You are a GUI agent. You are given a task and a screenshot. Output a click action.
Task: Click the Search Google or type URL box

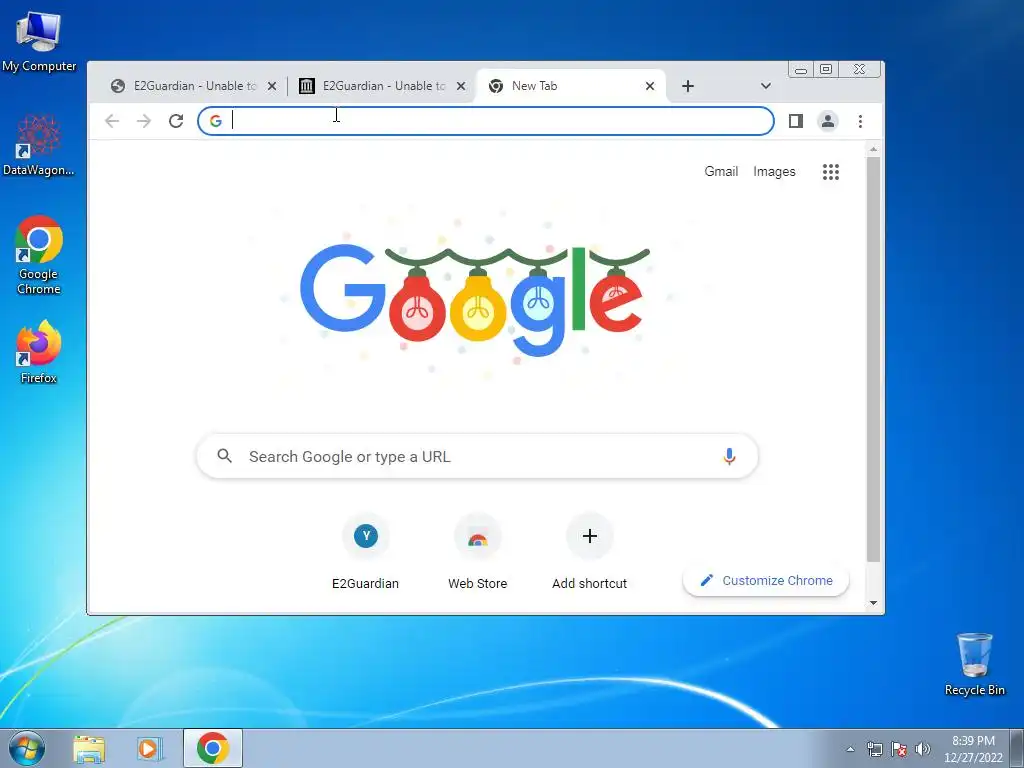click(477, 456)
